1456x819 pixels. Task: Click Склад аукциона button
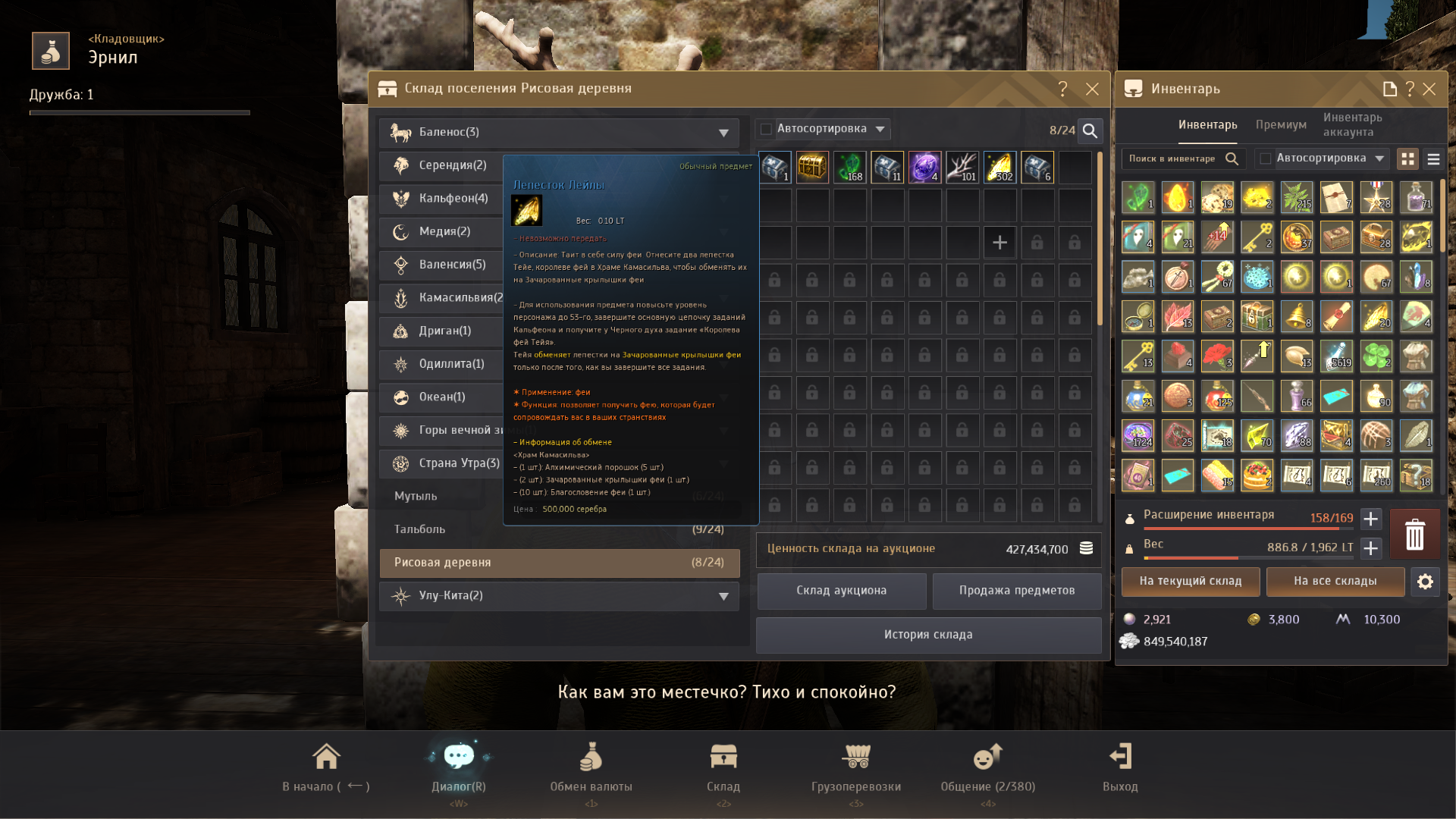point(841,591)
